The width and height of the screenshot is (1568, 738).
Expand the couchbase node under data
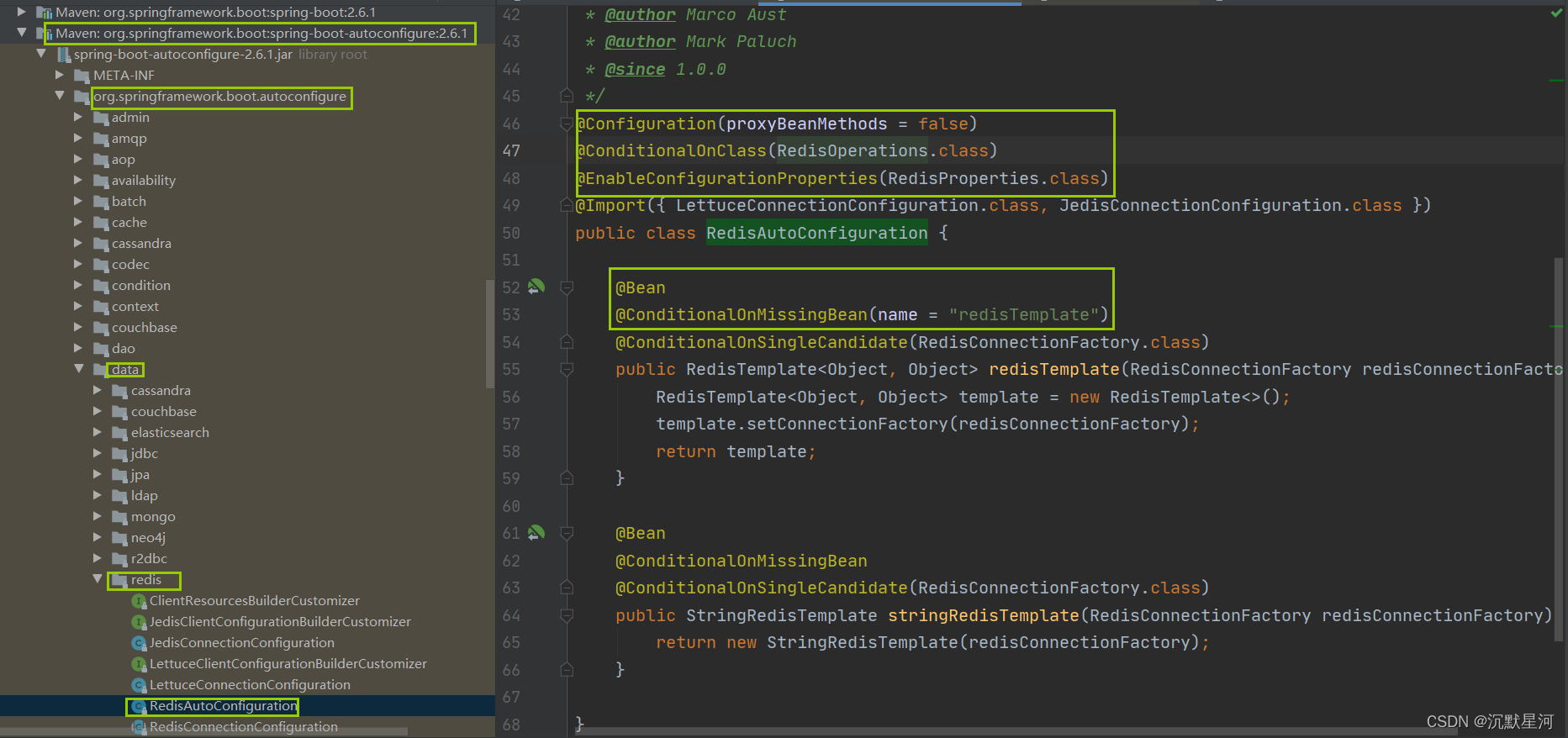point(98,412)
